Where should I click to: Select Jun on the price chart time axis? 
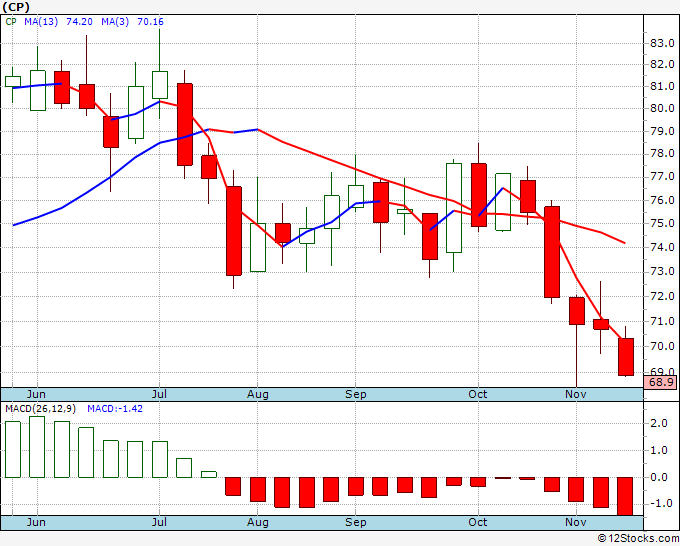click(x=36, y=394)
